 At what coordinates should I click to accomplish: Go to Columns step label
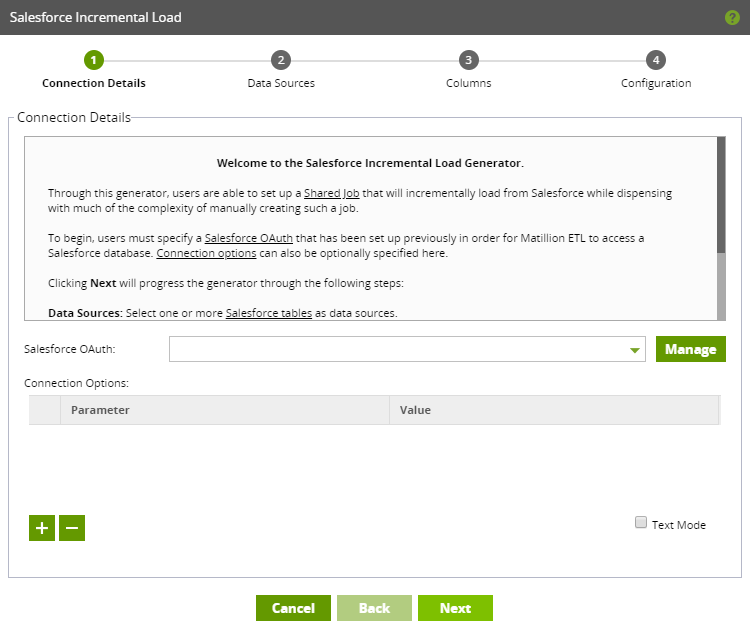pos(469,83)
